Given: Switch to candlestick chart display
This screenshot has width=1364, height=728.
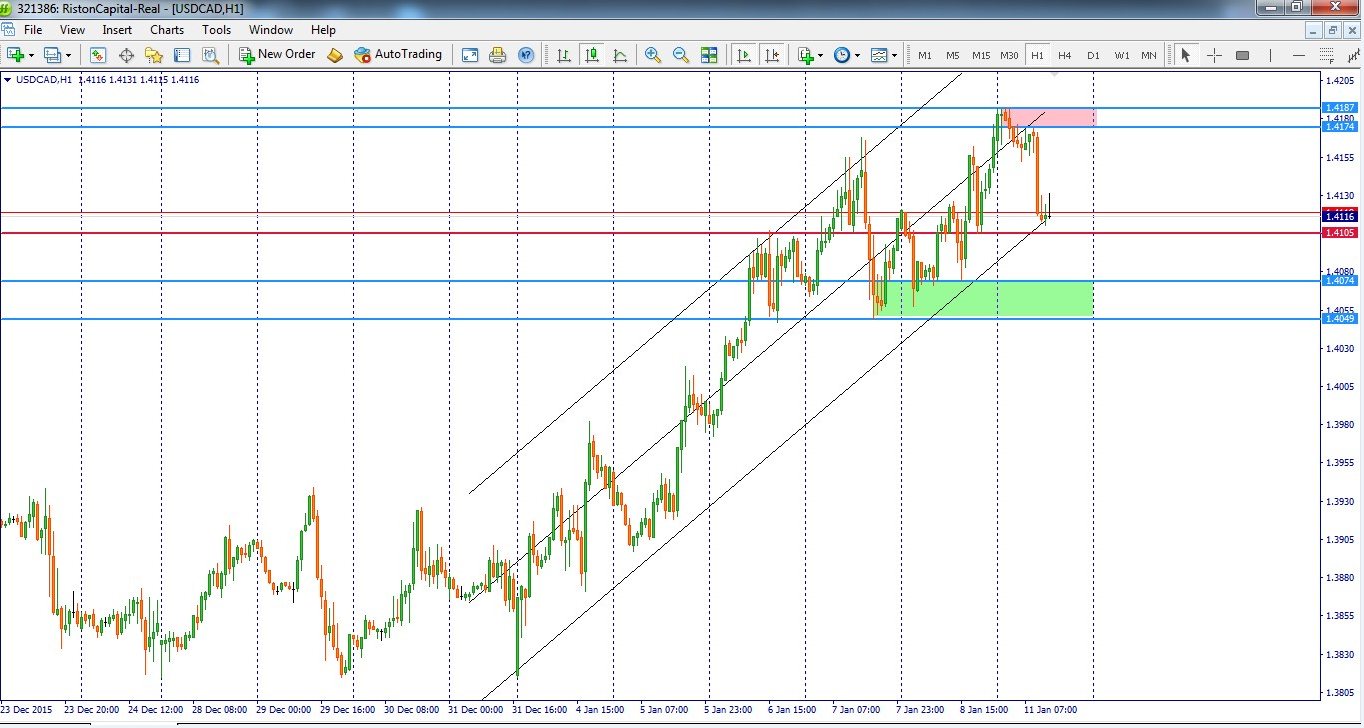Looking at the screenshot, I should (592, 55).
